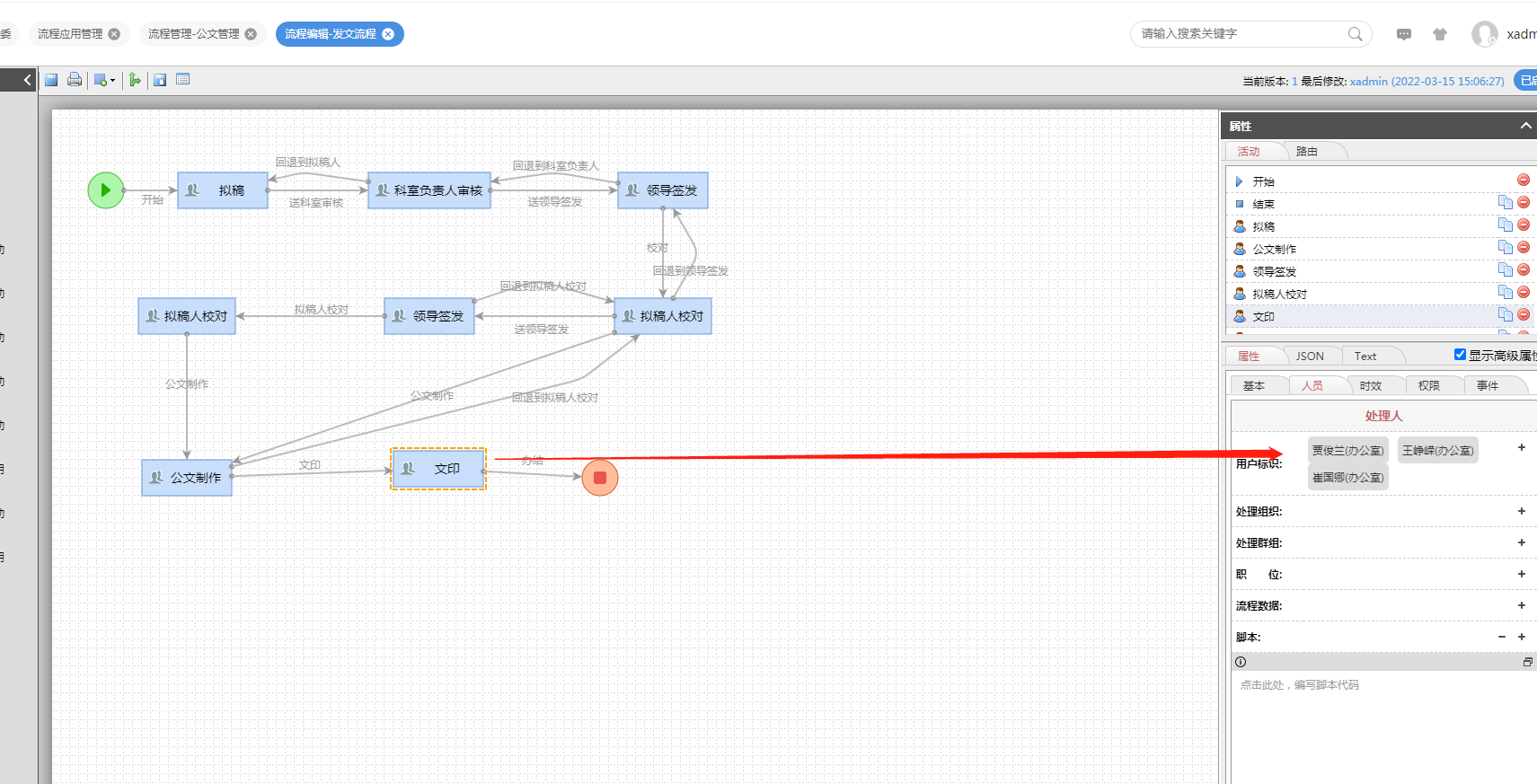Select the 科室负责人审核 node on canvas

pyautogui.click(x=429, y=190)
